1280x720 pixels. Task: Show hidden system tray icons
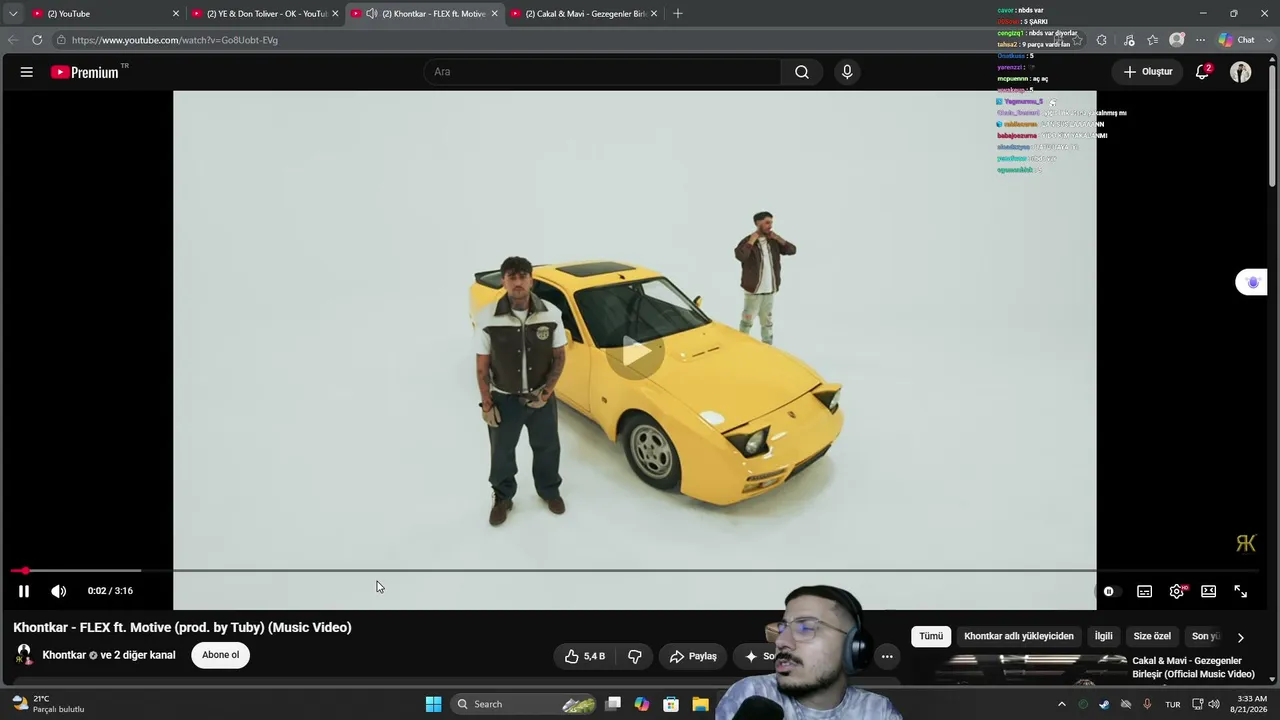click(1062, 704)
